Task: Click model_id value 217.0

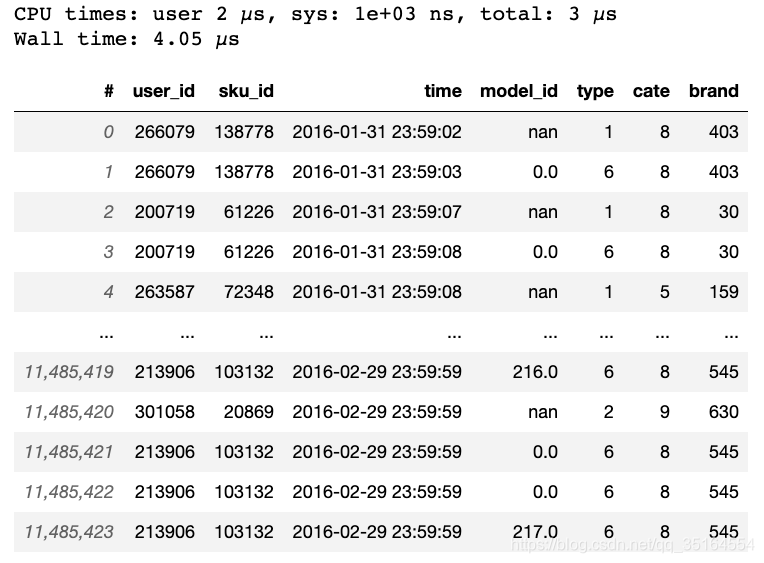Action: (534, 532)
